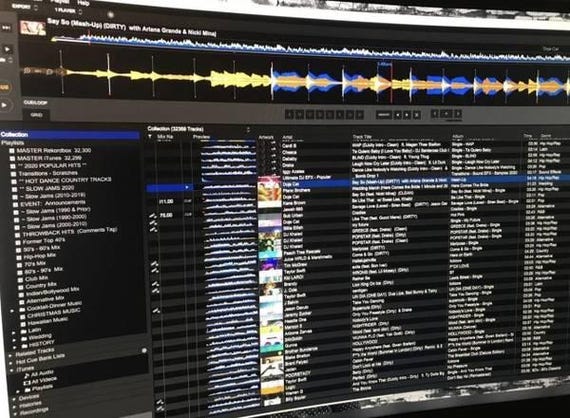Viewport: 570px width, 418px height.
Task: Click the loop-in button in loop controls
Action: (434, 114)
